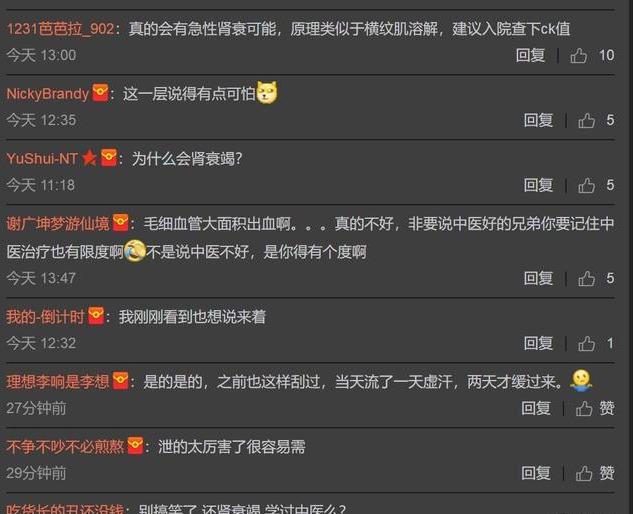Reply to 谢广坤梦游仙境's comment posted at 13:47
The image size is (633, 514).
tap(538, 278)
